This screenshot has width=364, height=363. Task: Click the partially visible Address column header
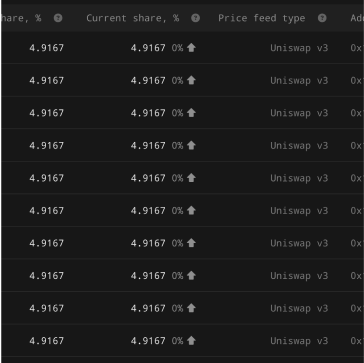(357, 18)
